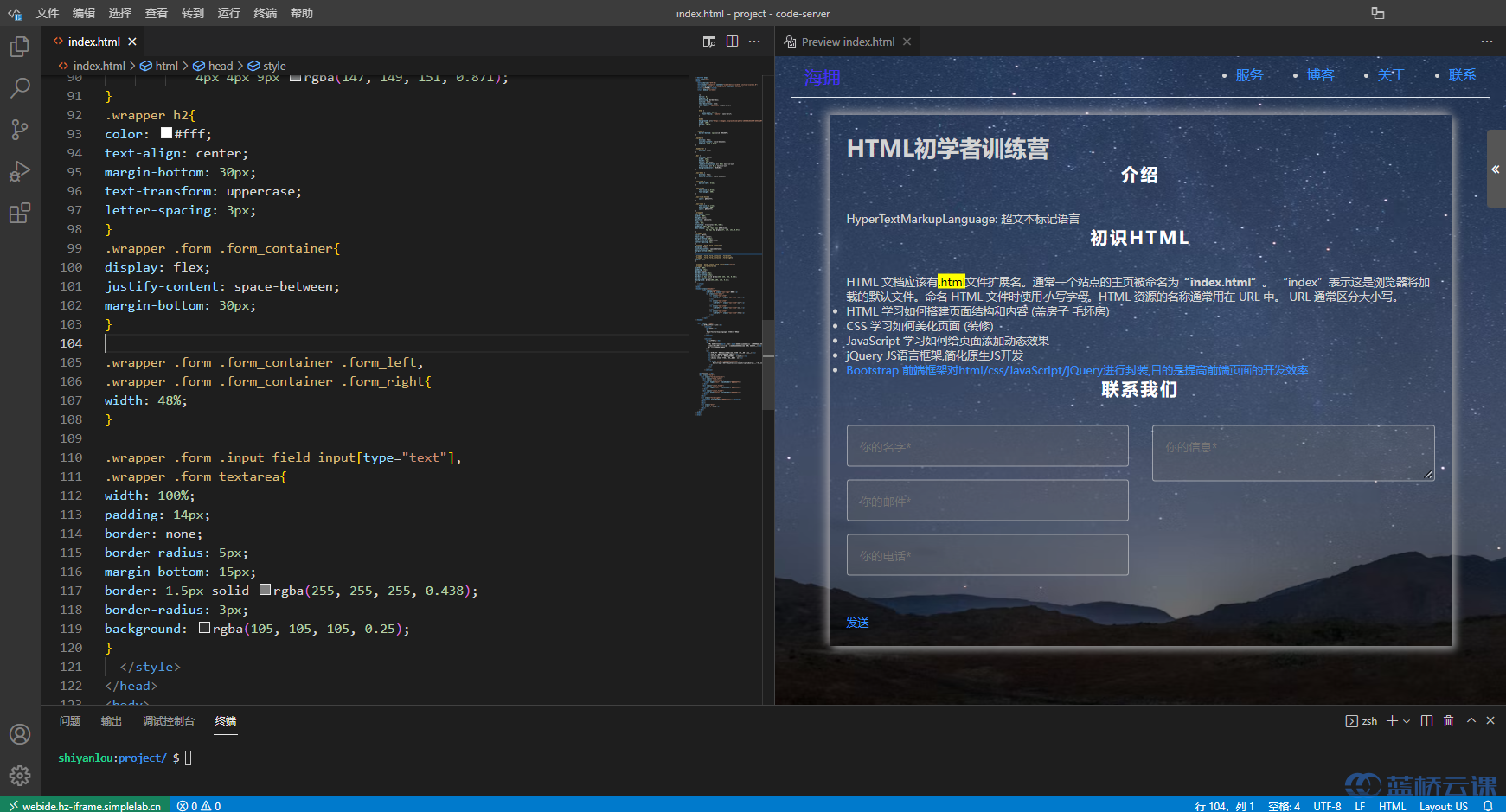Image resolution: width=1506 pixels, height=812 pixels.
Task: Open the Extensions view icon
Action: (x=20, y=213)
